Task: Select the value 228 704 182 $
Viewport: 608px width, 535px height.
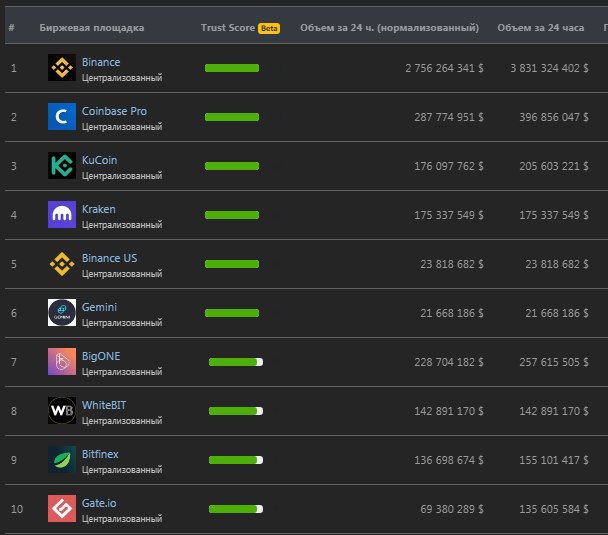Action: coord(449,362)
